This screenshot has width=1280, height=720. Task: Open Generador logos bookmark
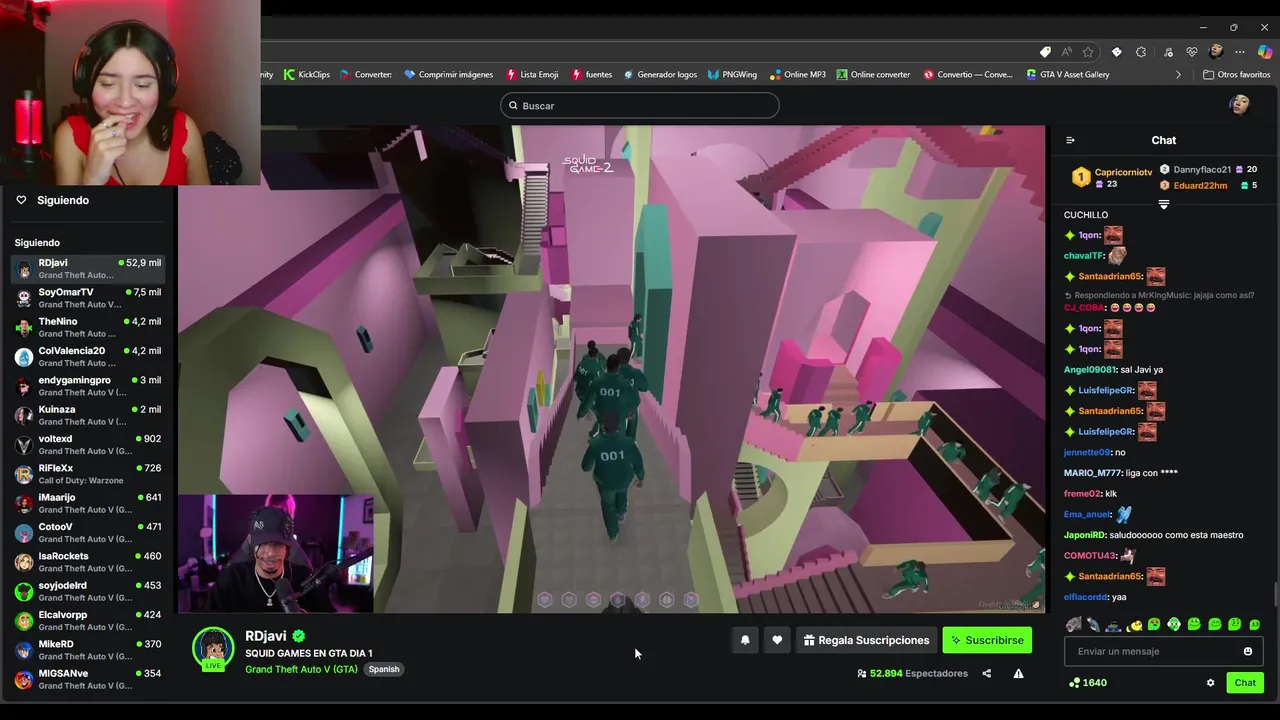coord(660,74)
